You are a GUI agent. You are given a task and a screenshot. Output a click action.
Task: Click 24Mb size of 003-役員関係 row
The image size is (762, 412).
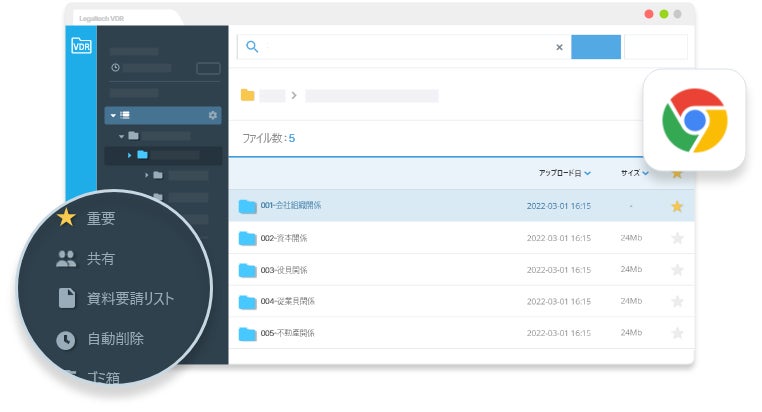(631, 269)
